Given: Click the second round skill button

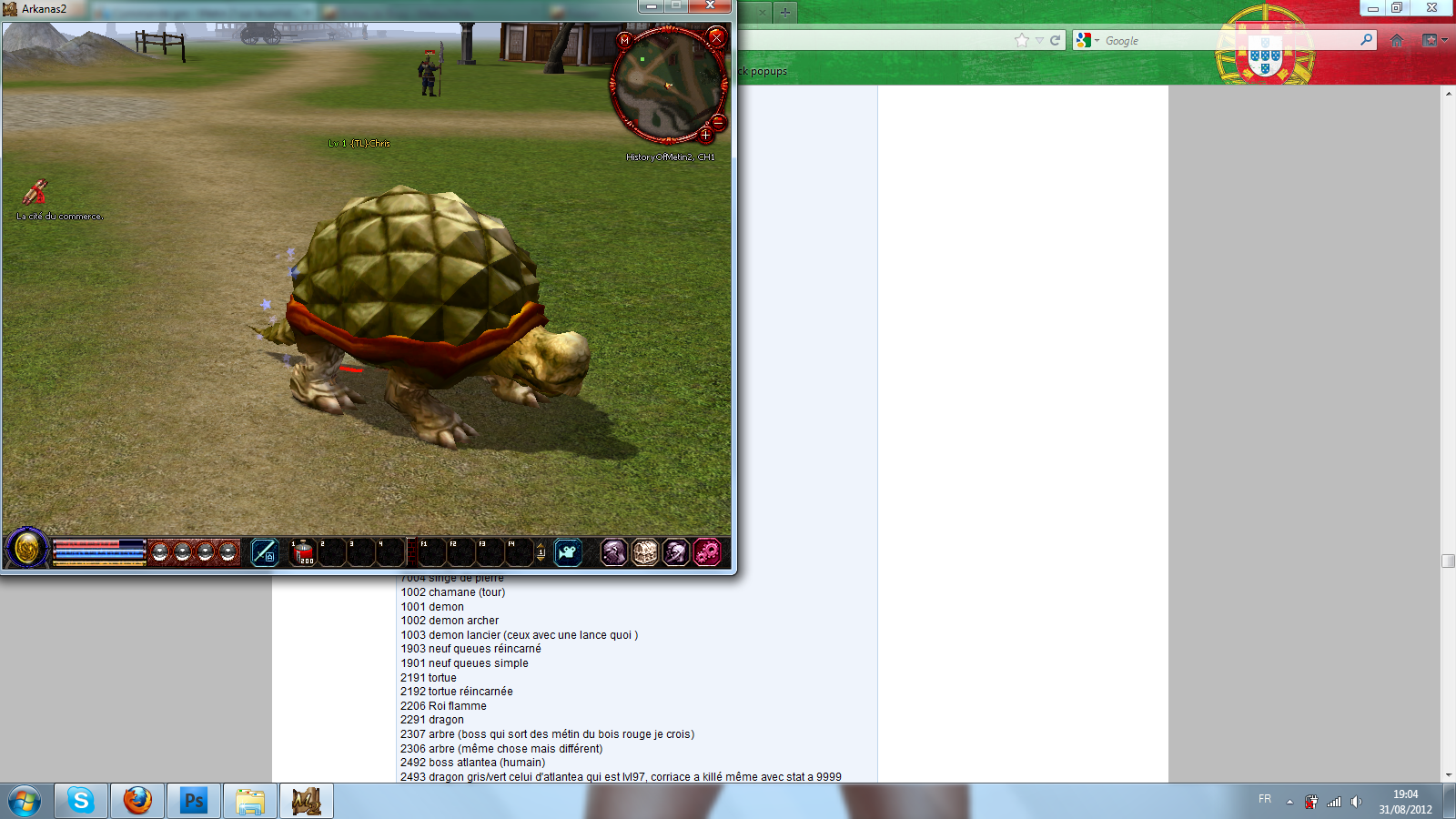Looking at the screenshot, I should pyautogui.click(x=182, y=551).
